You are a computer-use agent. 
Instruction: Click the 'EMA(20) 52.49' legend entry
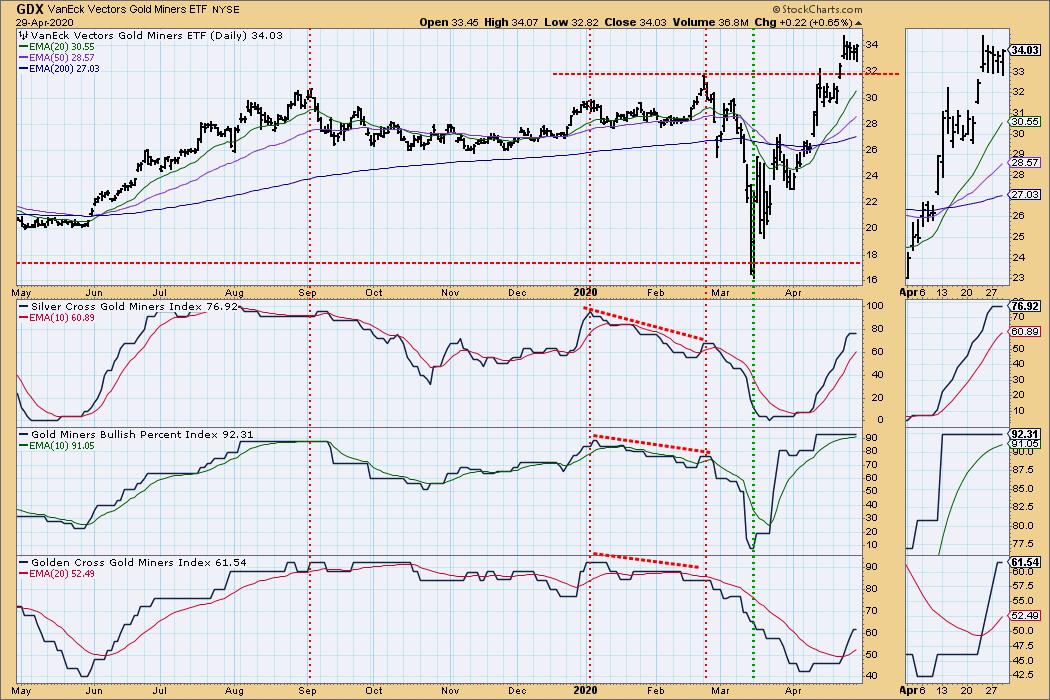tap(57, 573)
